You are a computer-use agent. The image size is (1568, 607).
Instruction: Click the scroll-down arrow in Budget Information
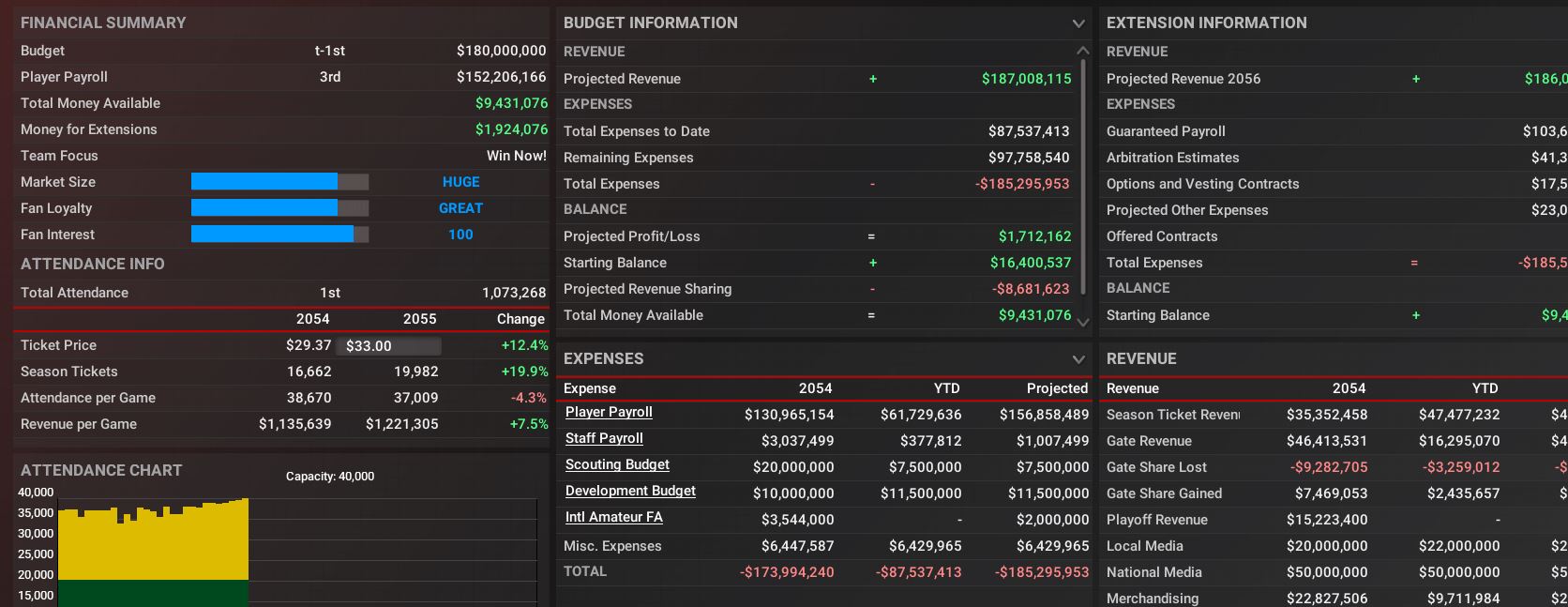[1083, 322]
